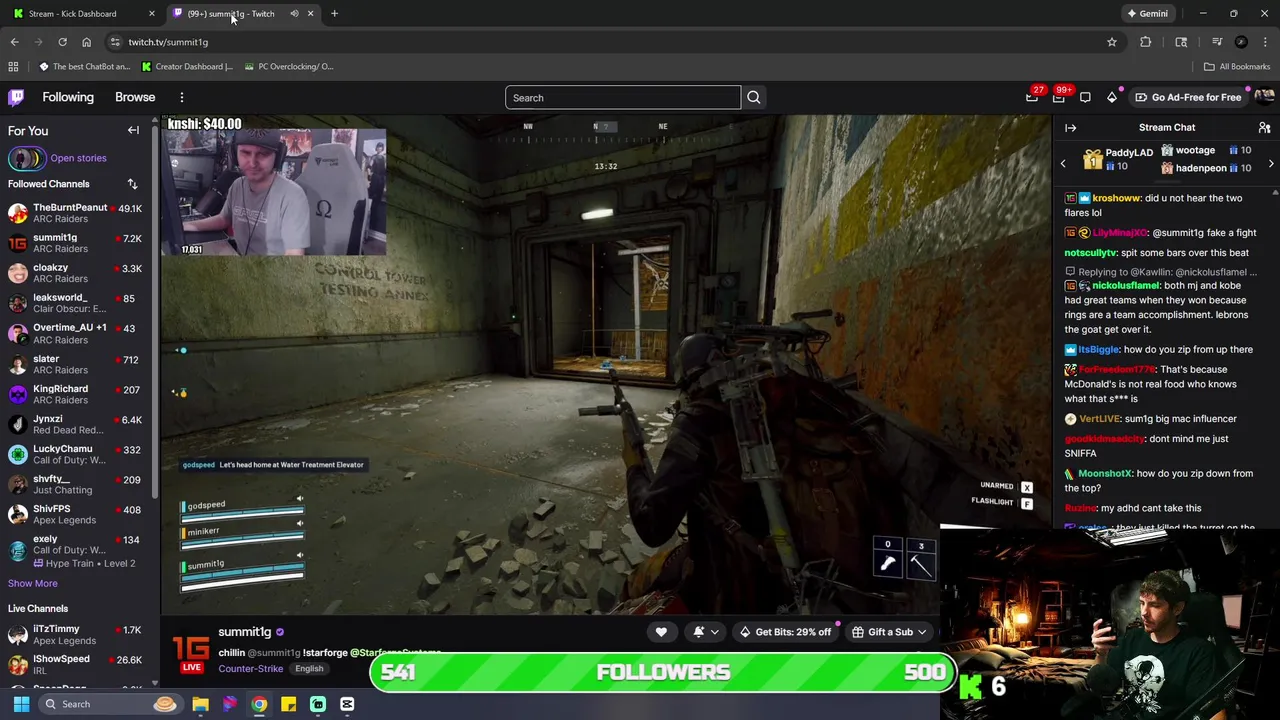
Task: Mute the summit1g tab speaker icon
Action: (294, 13)
